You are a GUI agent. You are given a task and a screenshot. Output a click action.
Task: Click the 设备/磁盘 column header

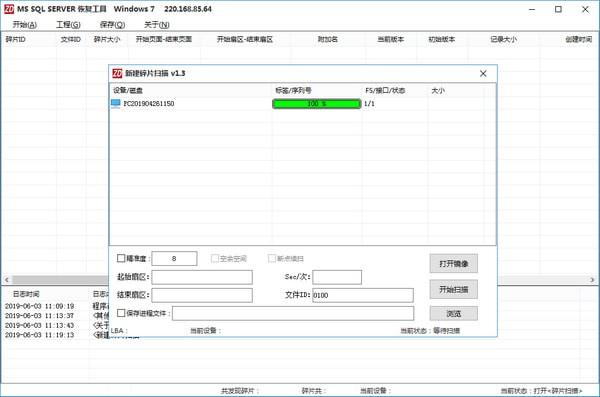128,90
